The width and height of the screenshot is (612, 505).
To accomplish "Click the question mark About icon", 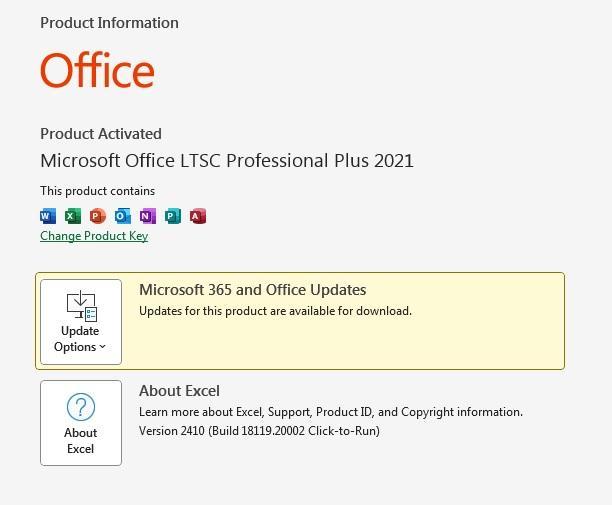I will [x=81, y=407].
